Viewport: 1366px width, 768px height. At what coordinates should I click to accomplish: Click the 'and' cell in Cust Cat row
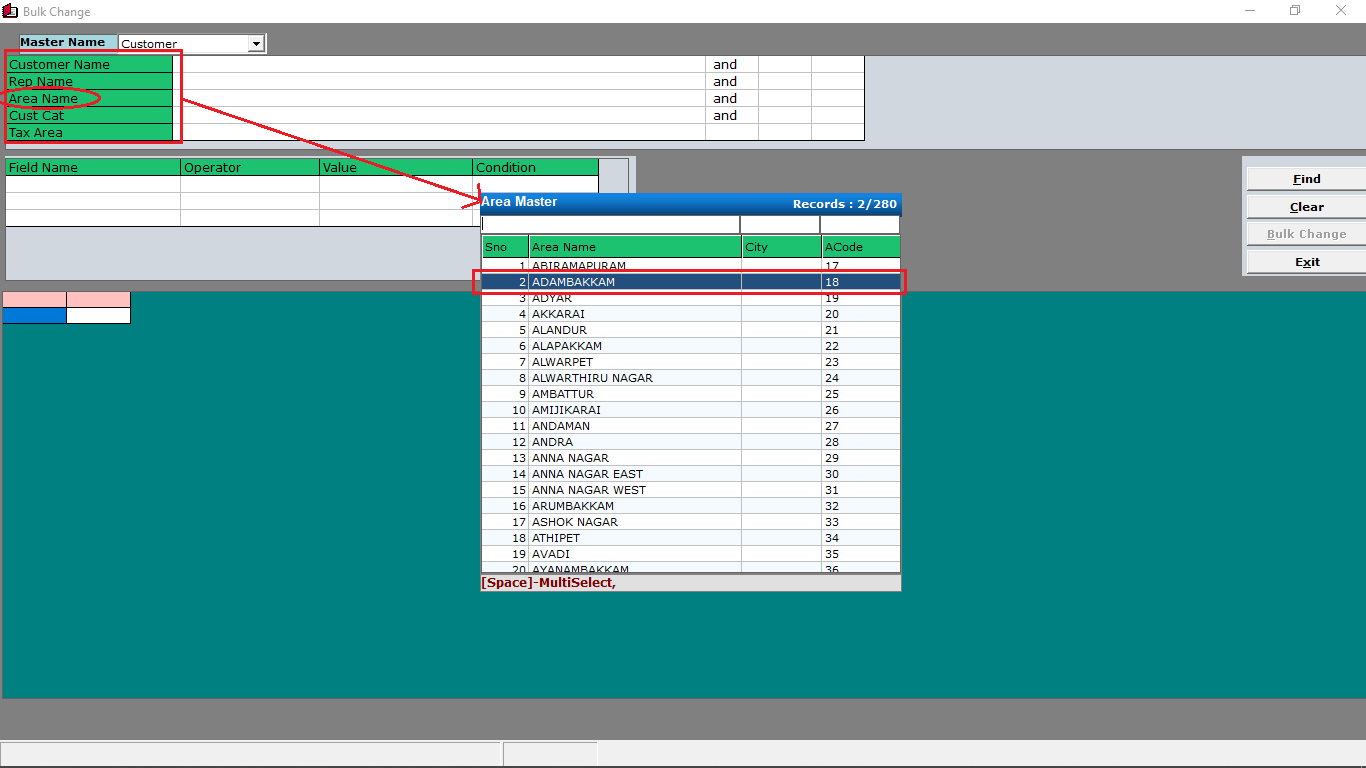(732, 116)
